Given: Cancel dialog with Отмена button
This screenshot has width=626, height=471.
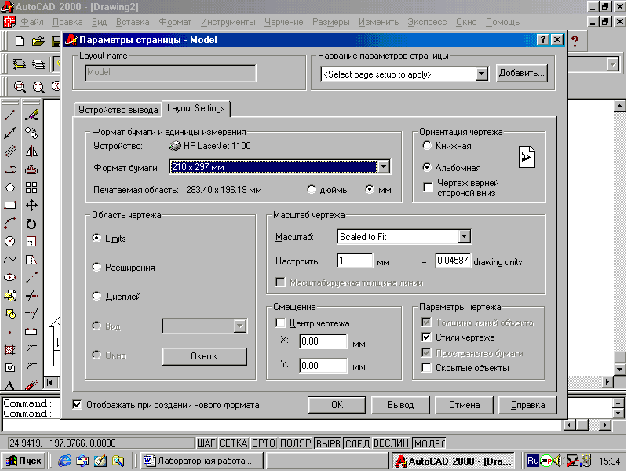Looking at the screenshot, I should point(464,405).
